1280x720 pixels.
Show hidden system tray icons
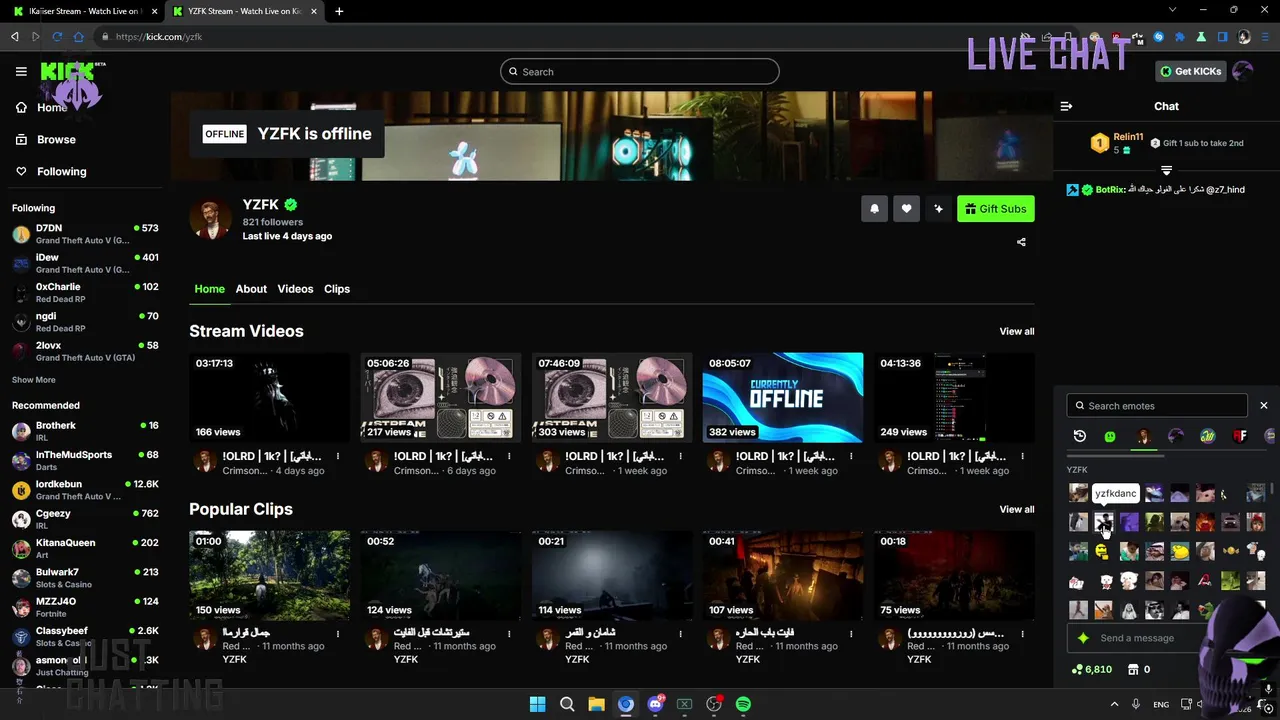point(1114,705)
